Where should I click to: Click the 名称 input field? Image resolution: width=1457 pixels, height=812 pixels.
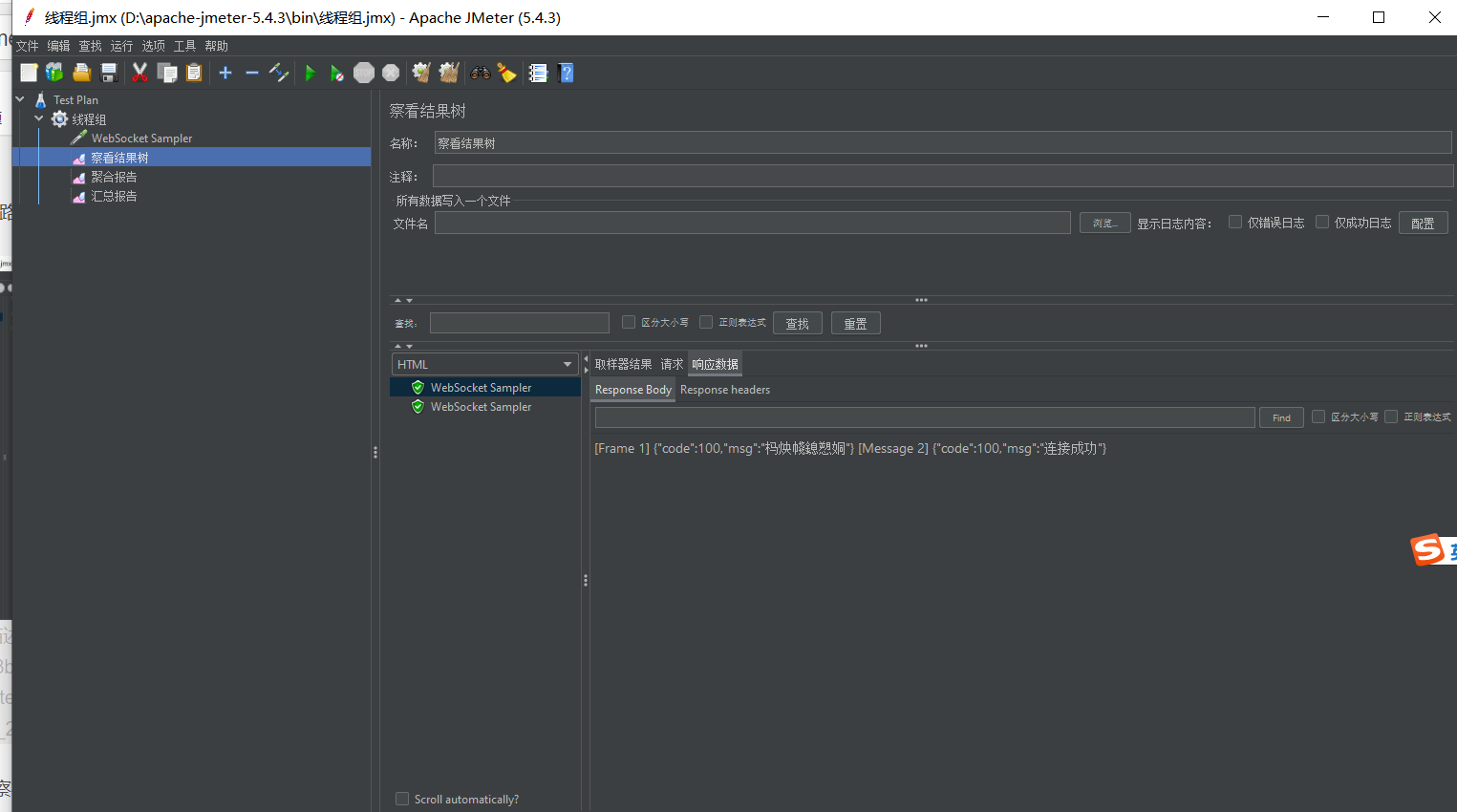pyautogui.click(x=943, y=143)
